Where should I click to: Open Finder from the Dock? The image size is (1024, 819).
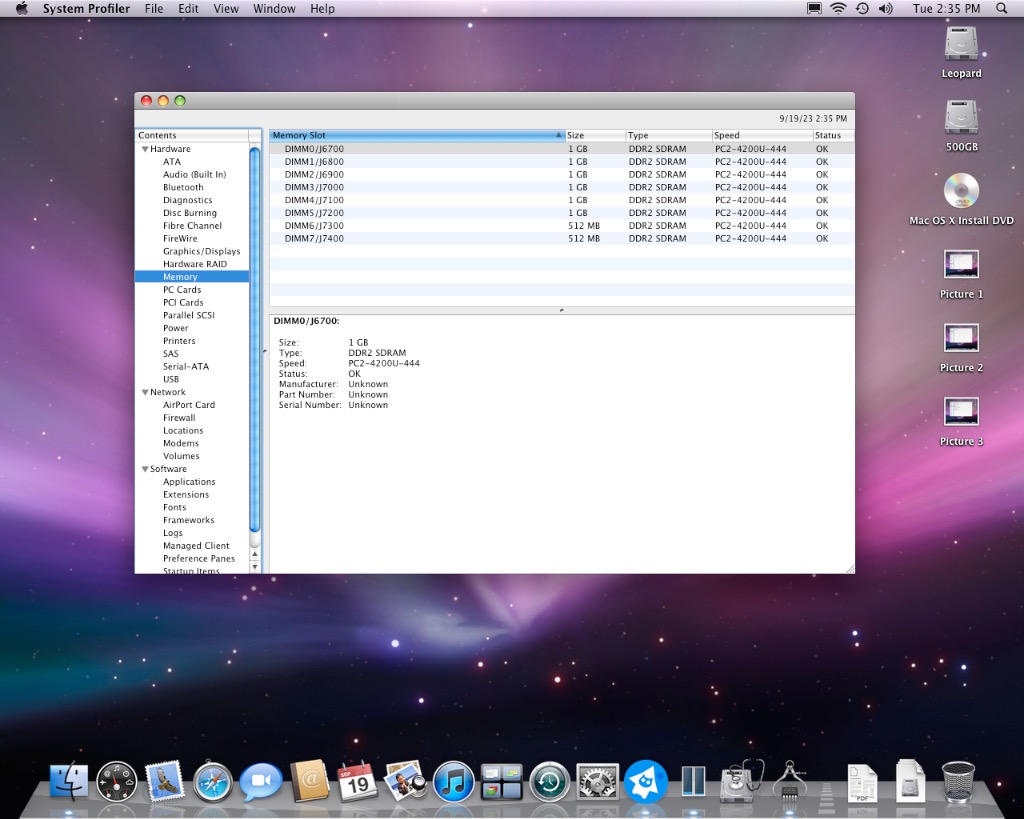pos(69,781)
